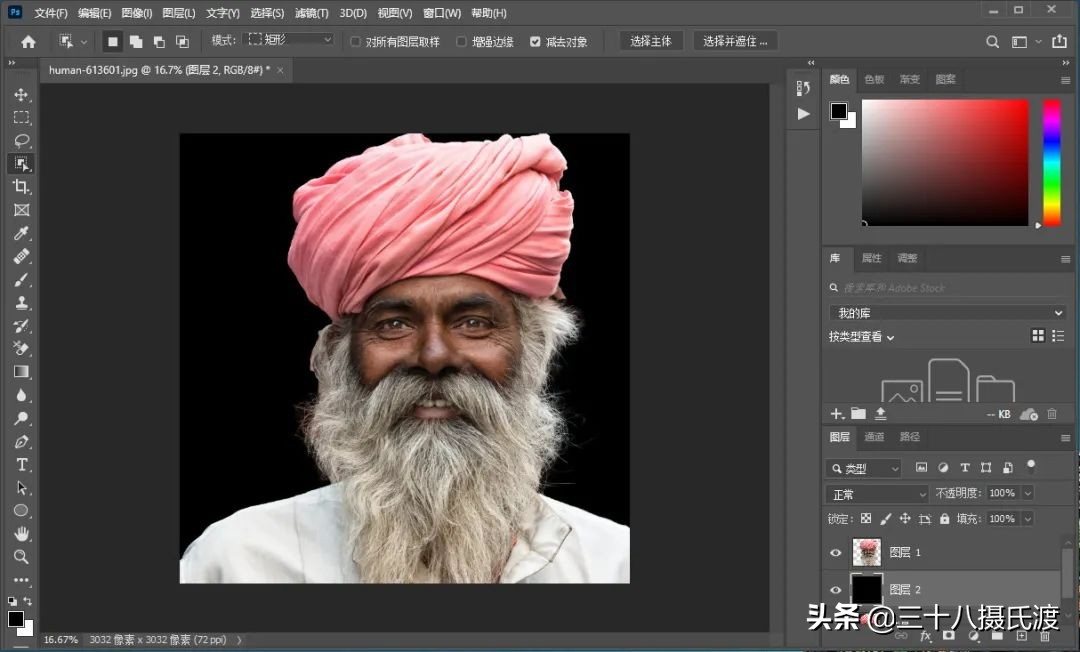Pick the Type tool
This screenshot has width=1080, height=652.
[22, 464]
